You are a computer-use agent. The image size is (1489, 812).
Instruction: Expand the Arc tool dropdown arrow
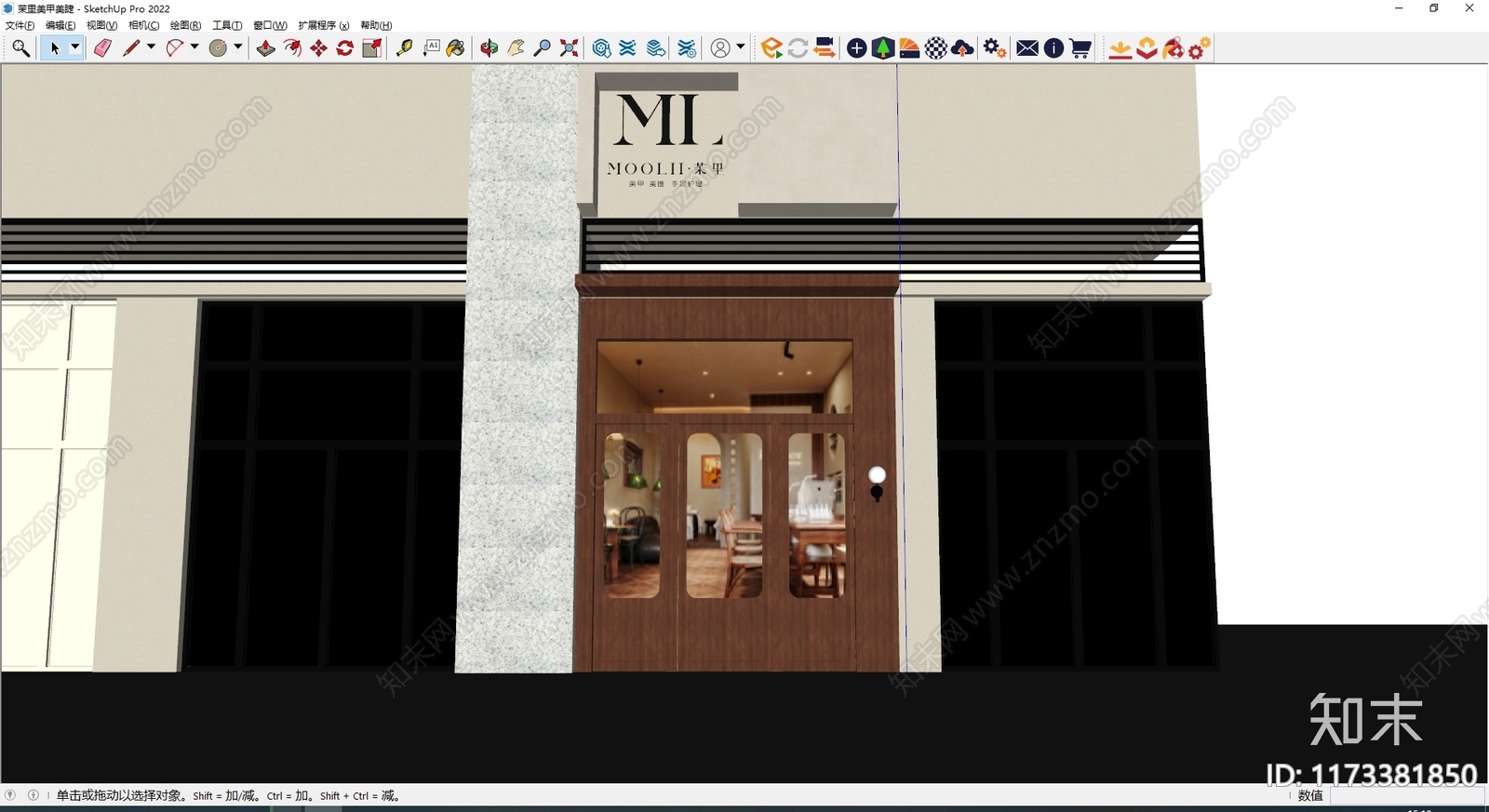[x=195, y=47]
